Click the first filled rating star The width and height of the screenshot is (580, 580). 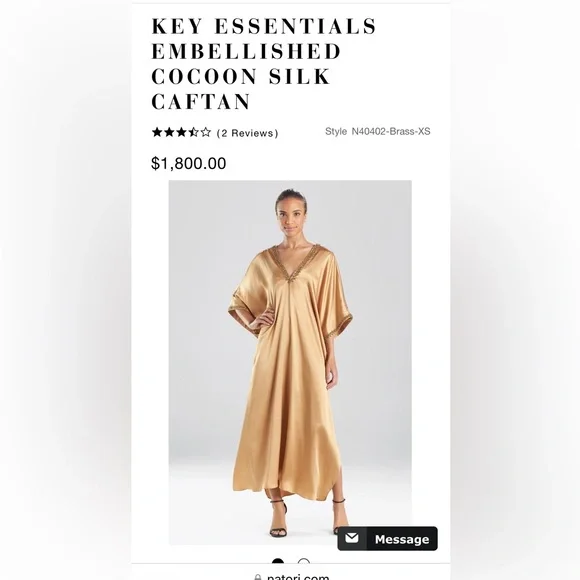(x=157, y=132)
